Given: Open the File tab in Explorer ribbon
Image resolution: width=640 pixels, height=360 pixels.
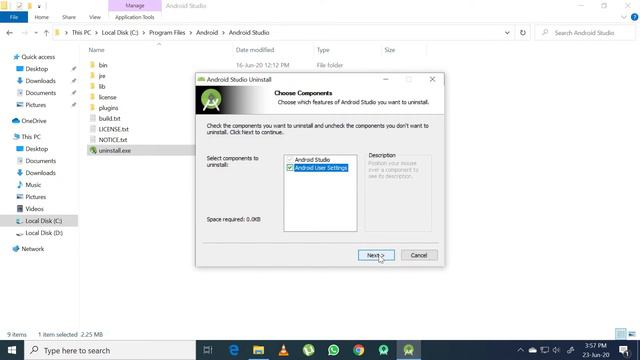Looking at the screenshot, I should pyautogui.click(x=14, y=17).
